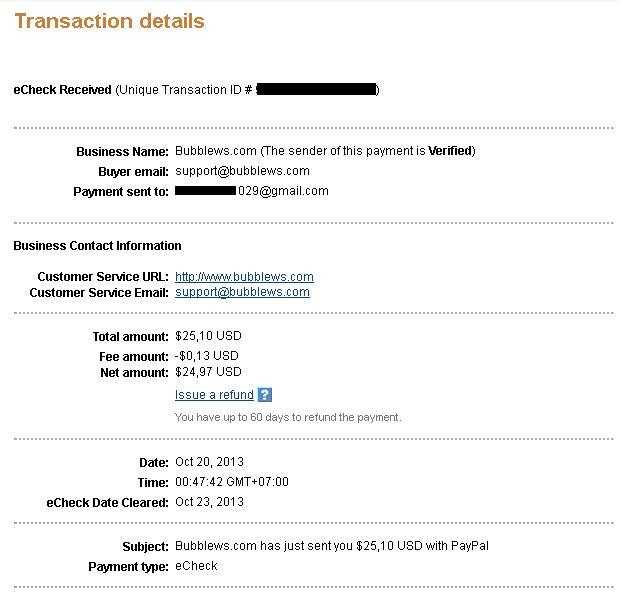Click the Subject line text about PayPal

point(331,546)
